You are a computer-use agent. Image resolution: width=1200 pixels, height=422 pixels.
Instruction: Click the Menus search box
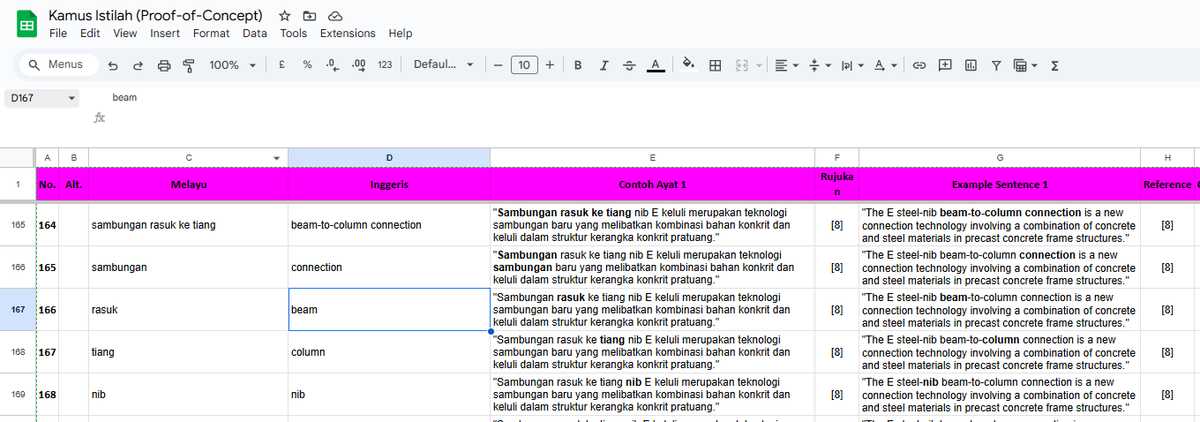tap(57, 65)
